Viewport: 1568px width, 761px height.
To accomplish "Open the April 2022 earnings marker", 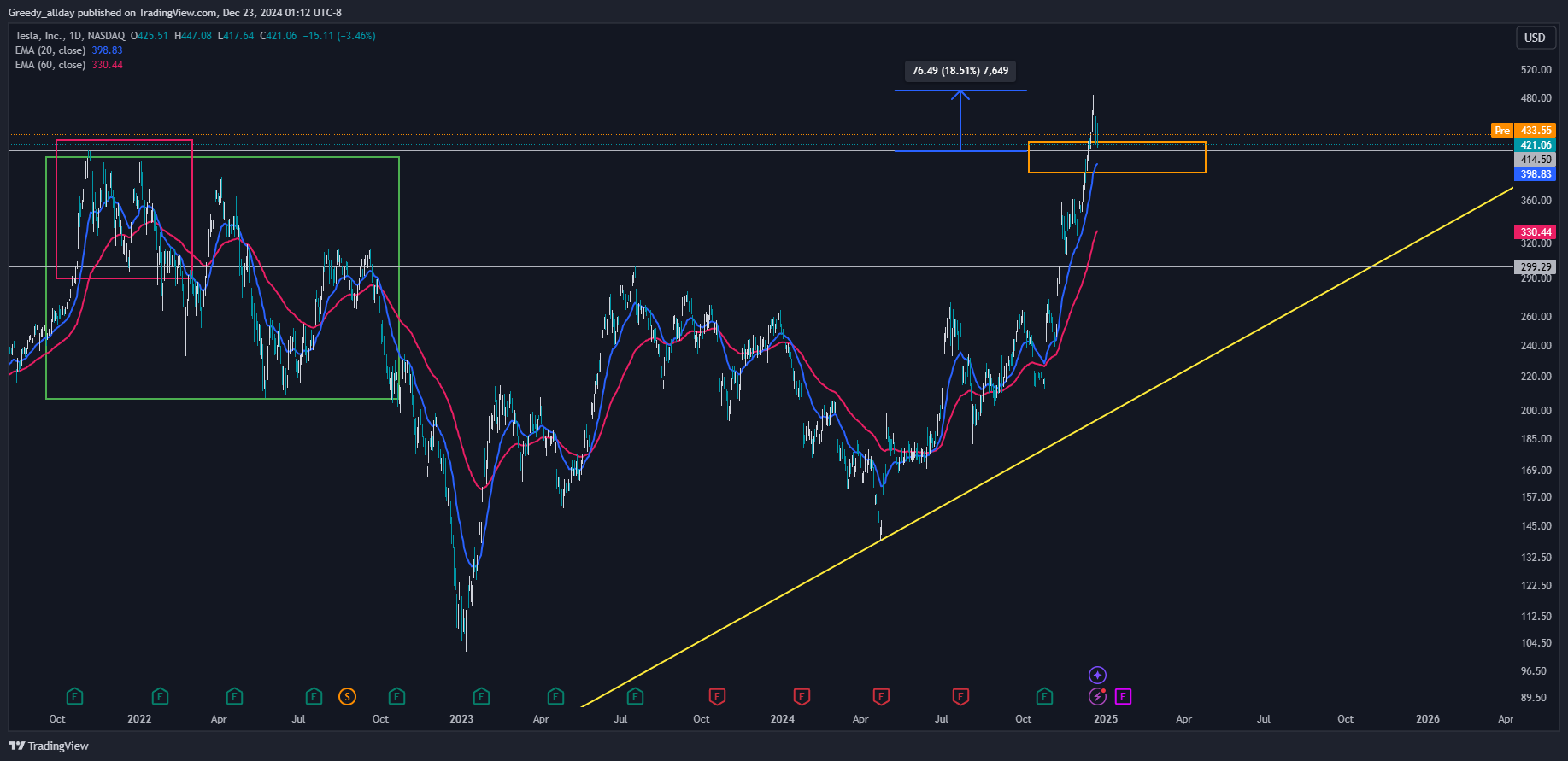I will tap(234, 697).
